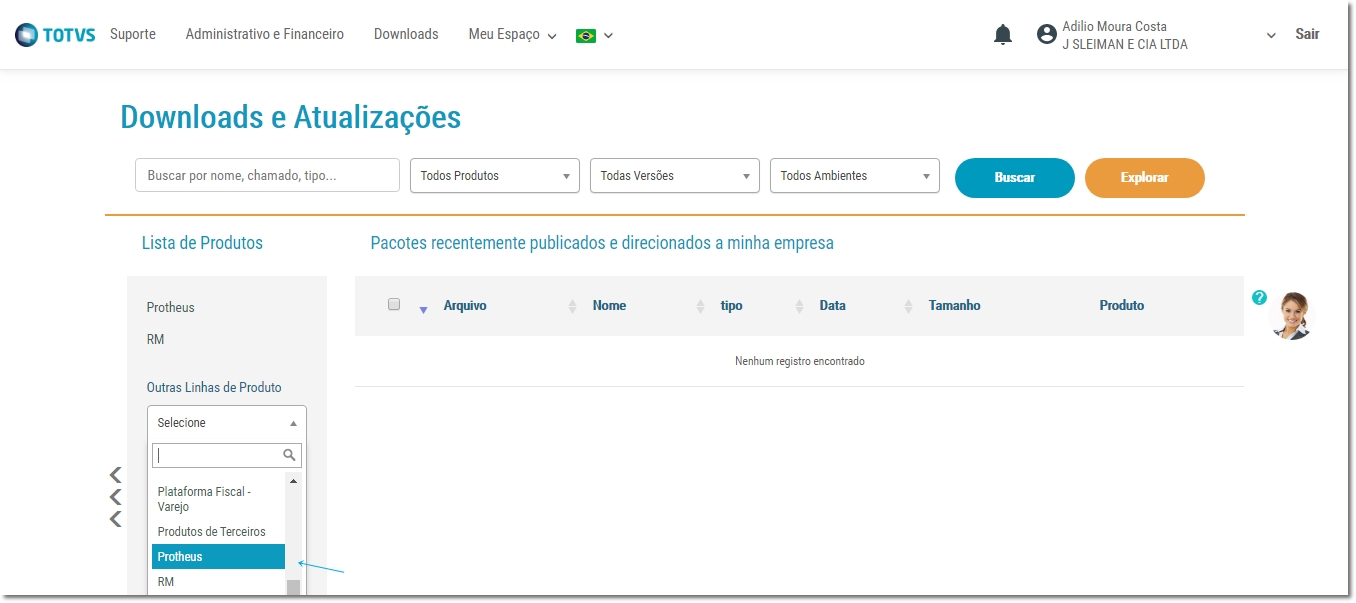Click the magnifier in dropdown search box
The image size is (1356, 603).
pyautogui.click(x=290, y=455)
